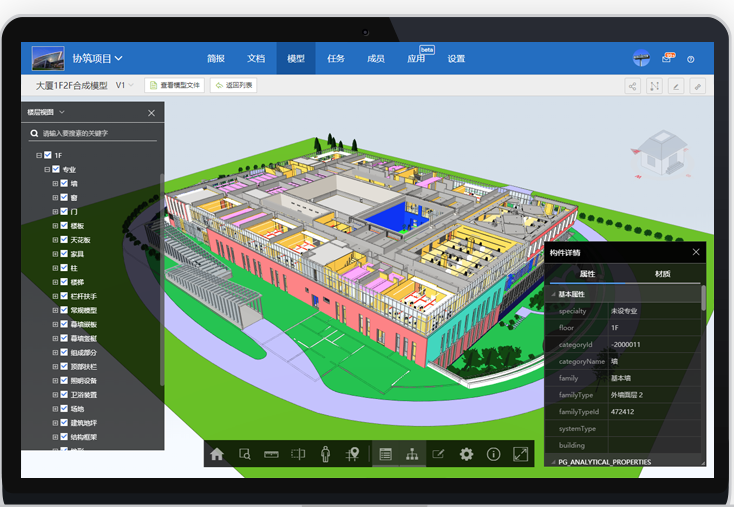Open viewer settings gear icon
734x507 pixels.
[x=466, y=454]
